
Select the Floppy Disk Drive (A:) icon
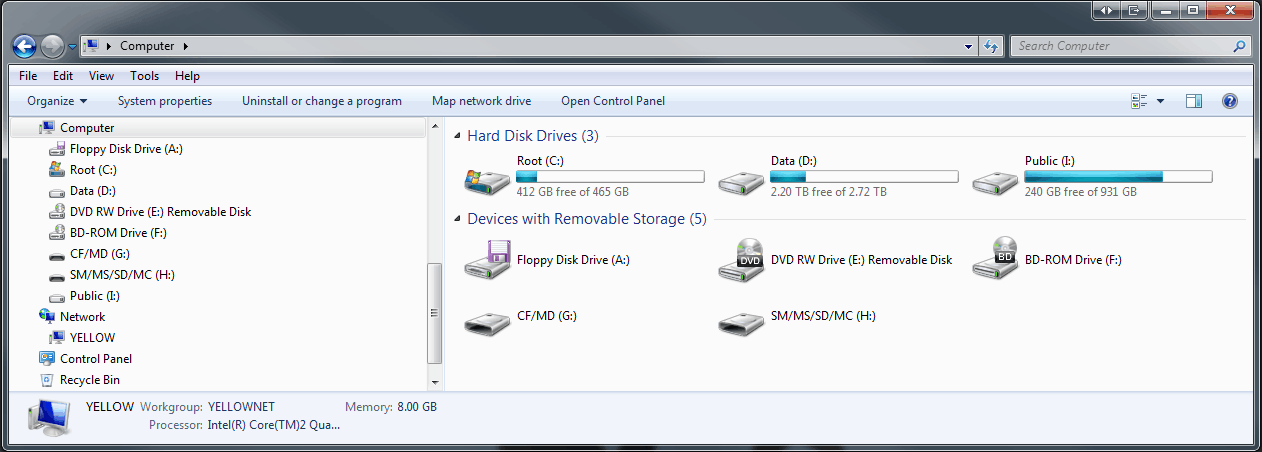point(487,260)
